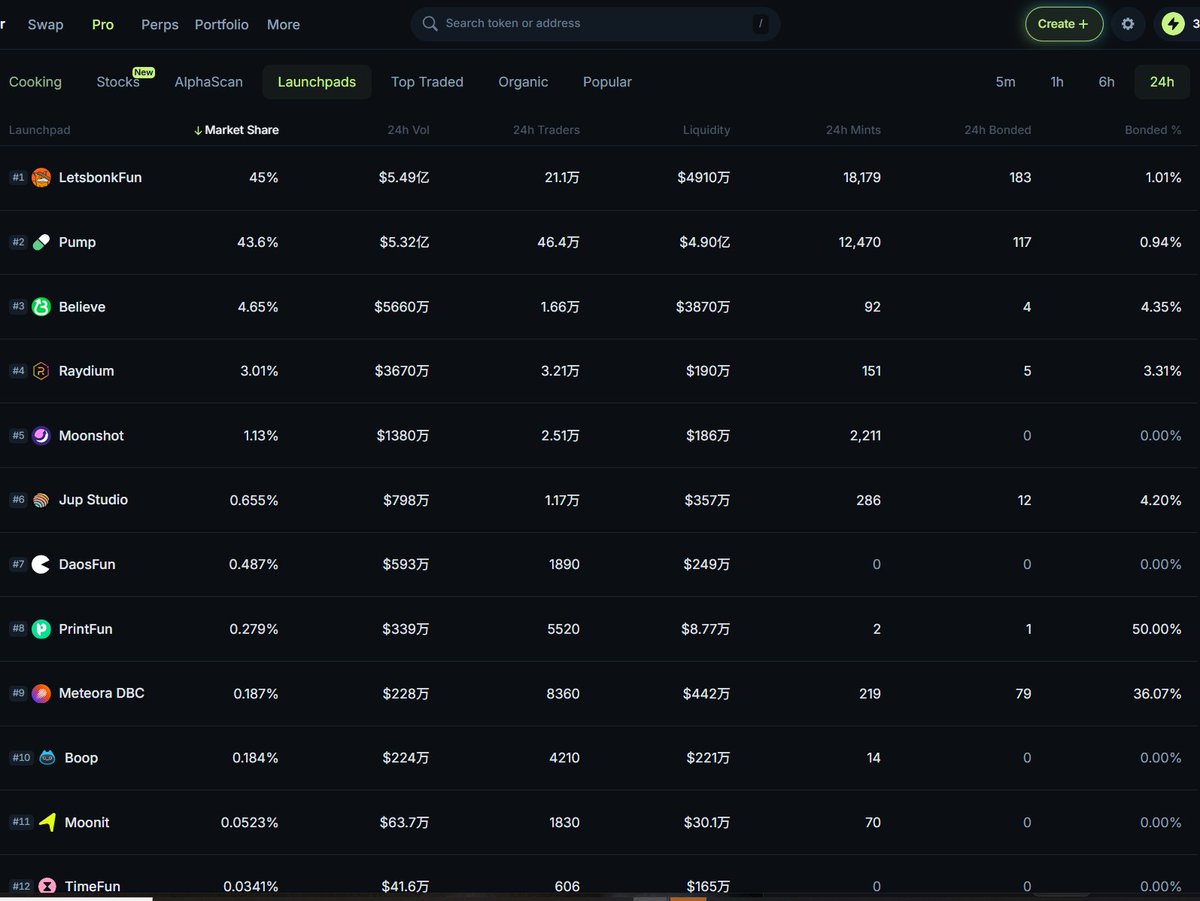The image size is (1200, 901).
Task: Click the slash shortcut key badge
Action: (761, 24)
